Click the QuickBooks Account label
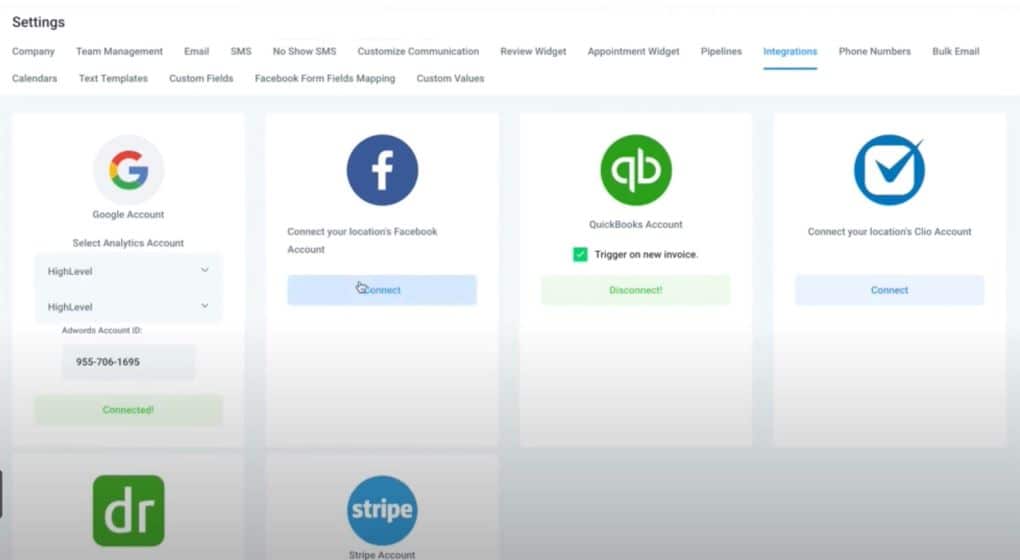The image size is (1020, 560). pos(636,224)
